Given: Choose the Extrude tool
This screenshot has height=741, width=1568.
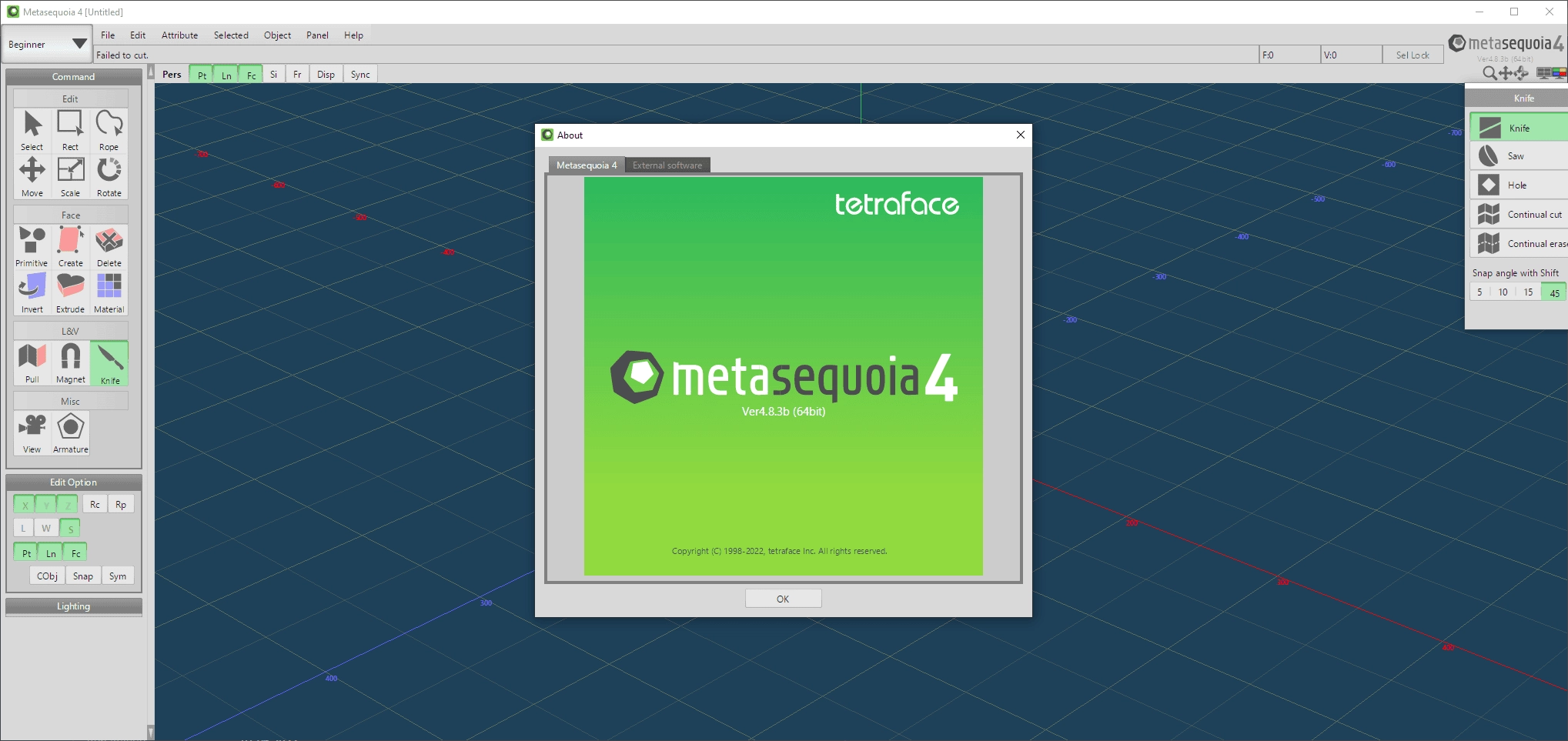Looking at the screenshot, I should [x=70, y=293].
